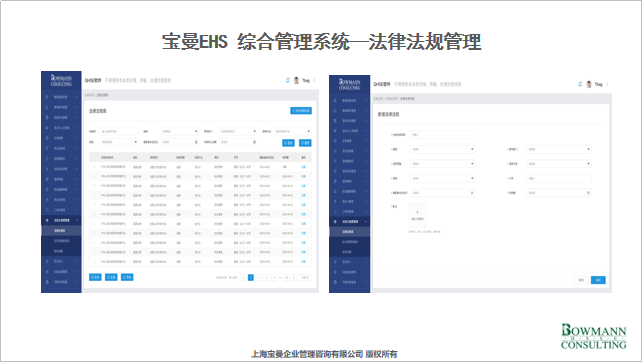643x363 pixels.
Task: Click notification bell in the 法律法规库 list page header
Action: pyautogui.click(x=287, y=80)
